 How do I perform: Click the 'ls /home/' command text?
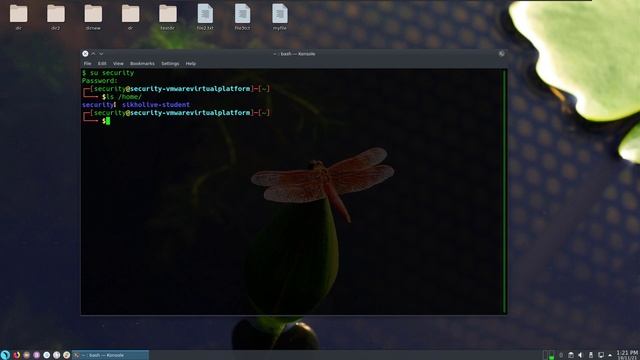point(124,97)
